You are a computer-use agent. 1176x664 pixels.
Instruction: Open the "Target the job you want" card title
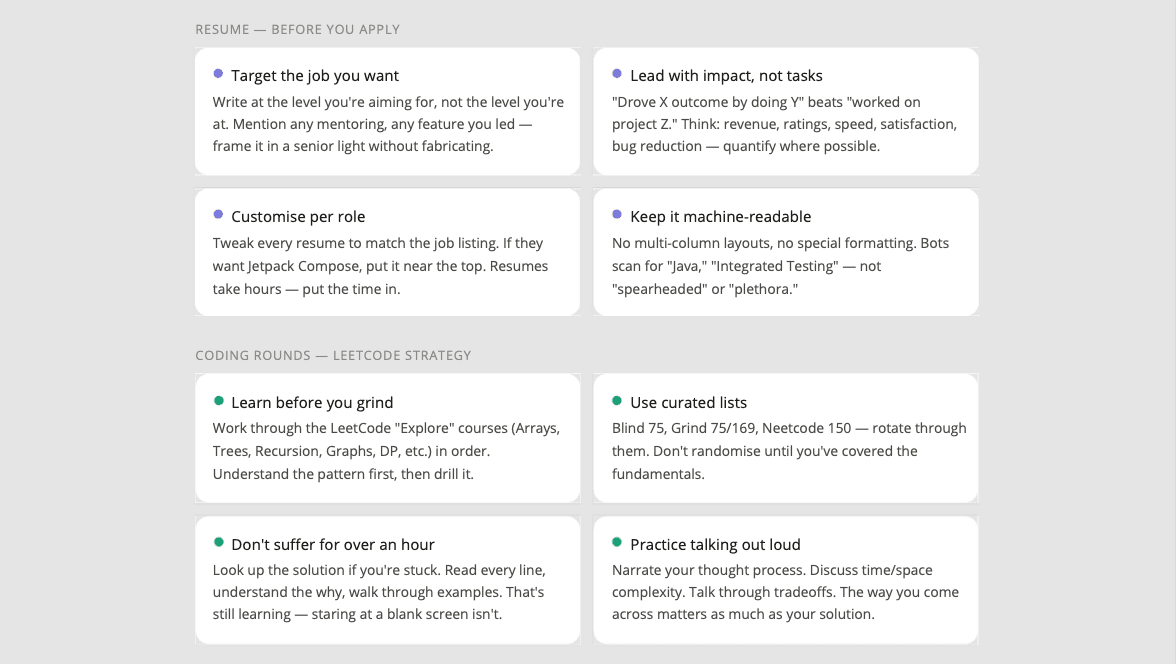coord(315,76)
